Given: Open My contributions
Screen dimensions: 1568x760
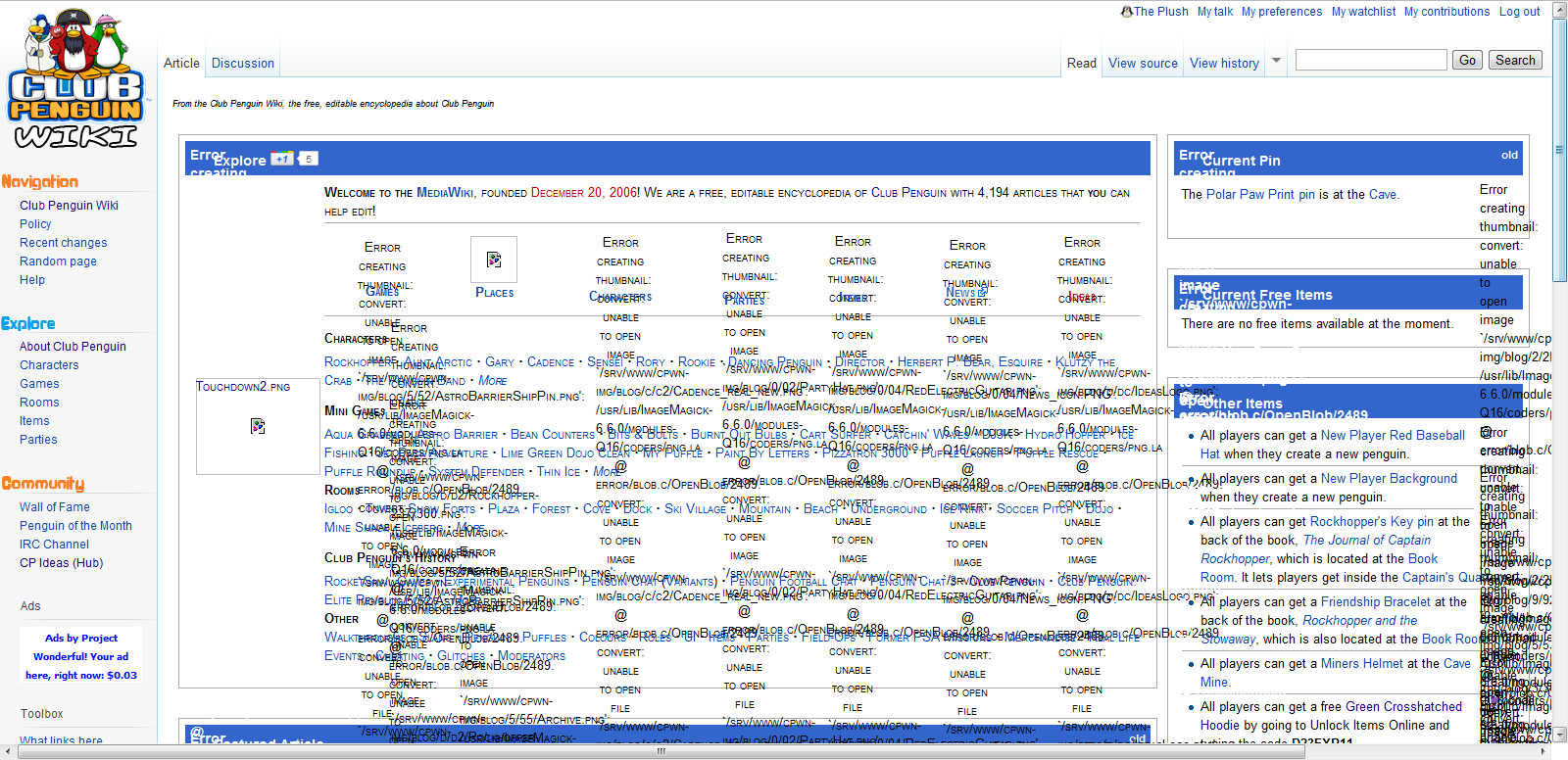Looking at the screenshot, I should point(1446,12).
